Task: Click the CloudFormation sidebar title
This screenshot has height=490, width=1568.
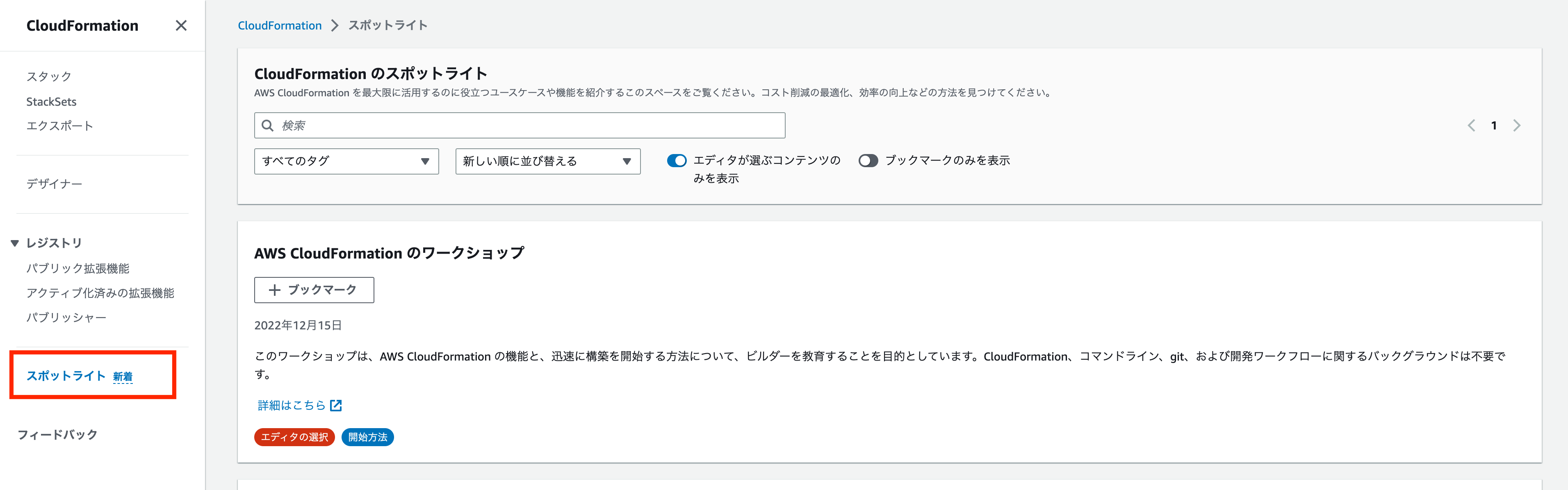Action: (x=82, y=25)
